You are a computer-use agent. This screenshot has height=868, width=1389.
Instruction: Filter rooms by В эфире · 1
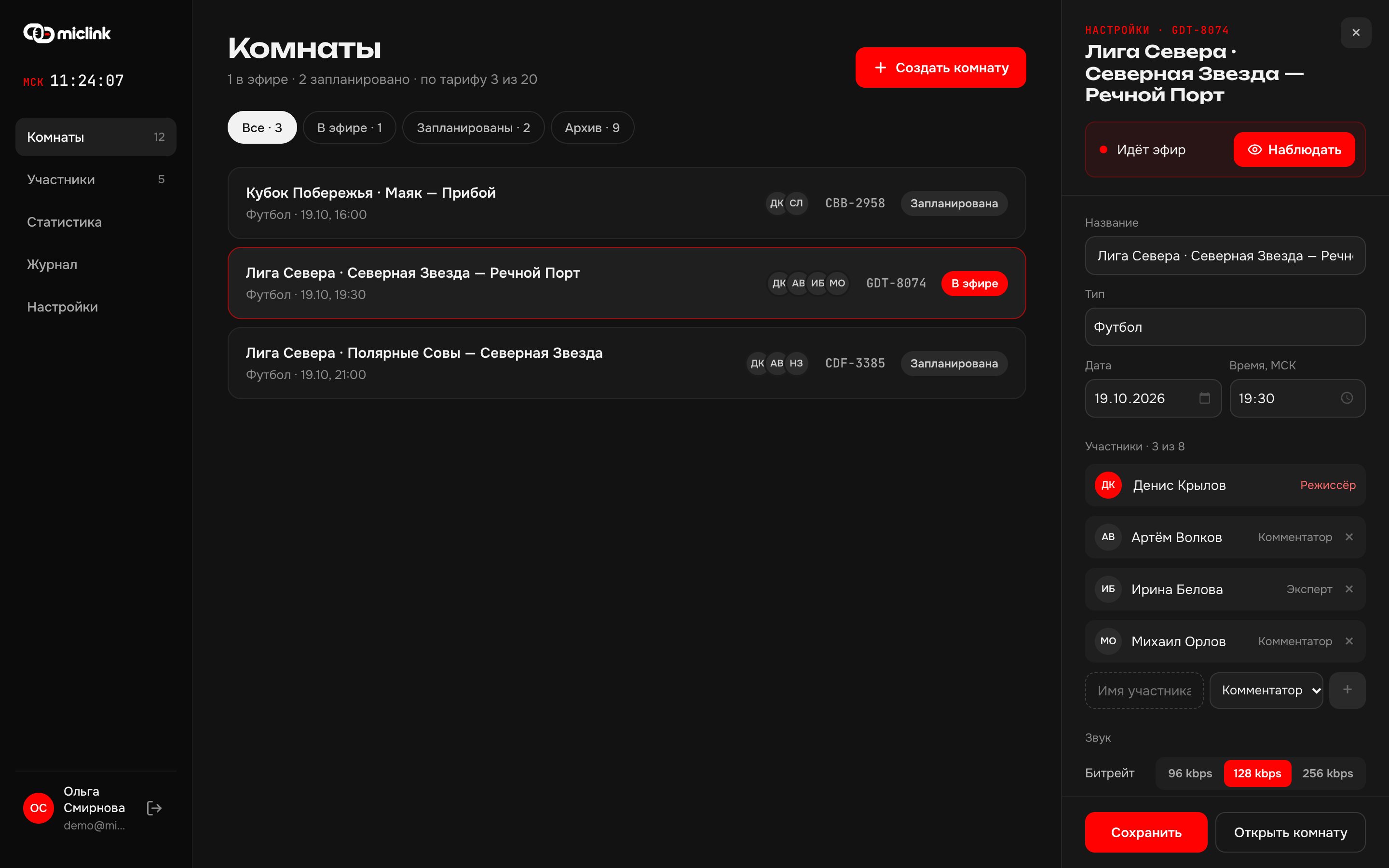point(350,127)
